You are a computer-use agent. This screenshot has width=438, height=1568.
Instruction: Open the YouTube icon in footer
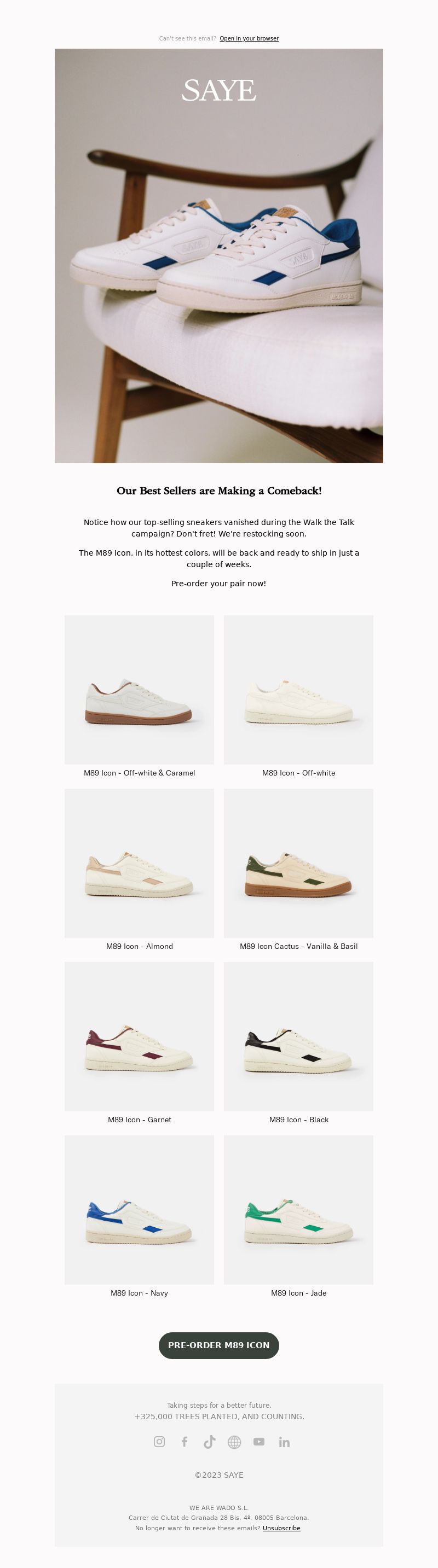tap(259, 1442)
